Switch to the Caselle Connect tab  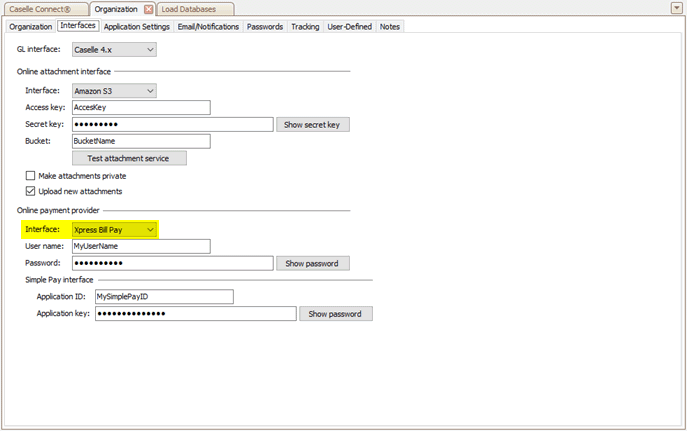[45, 9]
